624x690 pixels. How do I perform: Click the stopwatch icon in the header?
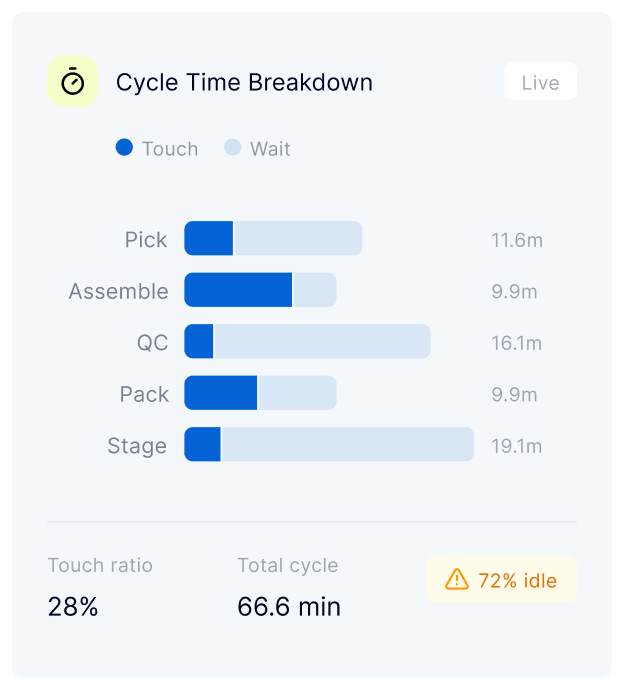pos(73,82)
